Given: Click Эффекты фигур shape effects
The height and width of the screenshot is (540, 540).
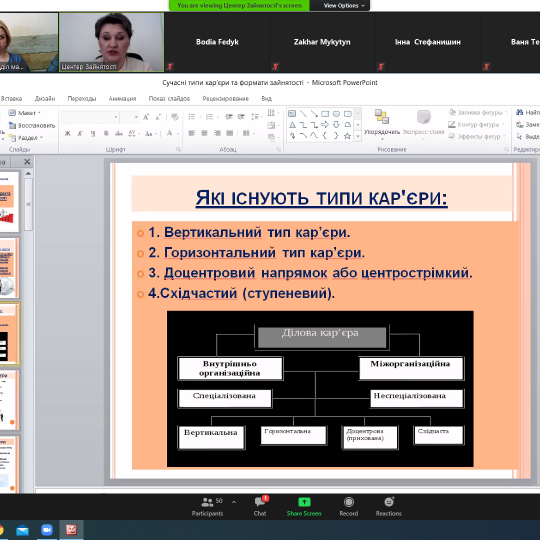Looking at the screenshot, I should pyautogui.click(x=477, y=136).
